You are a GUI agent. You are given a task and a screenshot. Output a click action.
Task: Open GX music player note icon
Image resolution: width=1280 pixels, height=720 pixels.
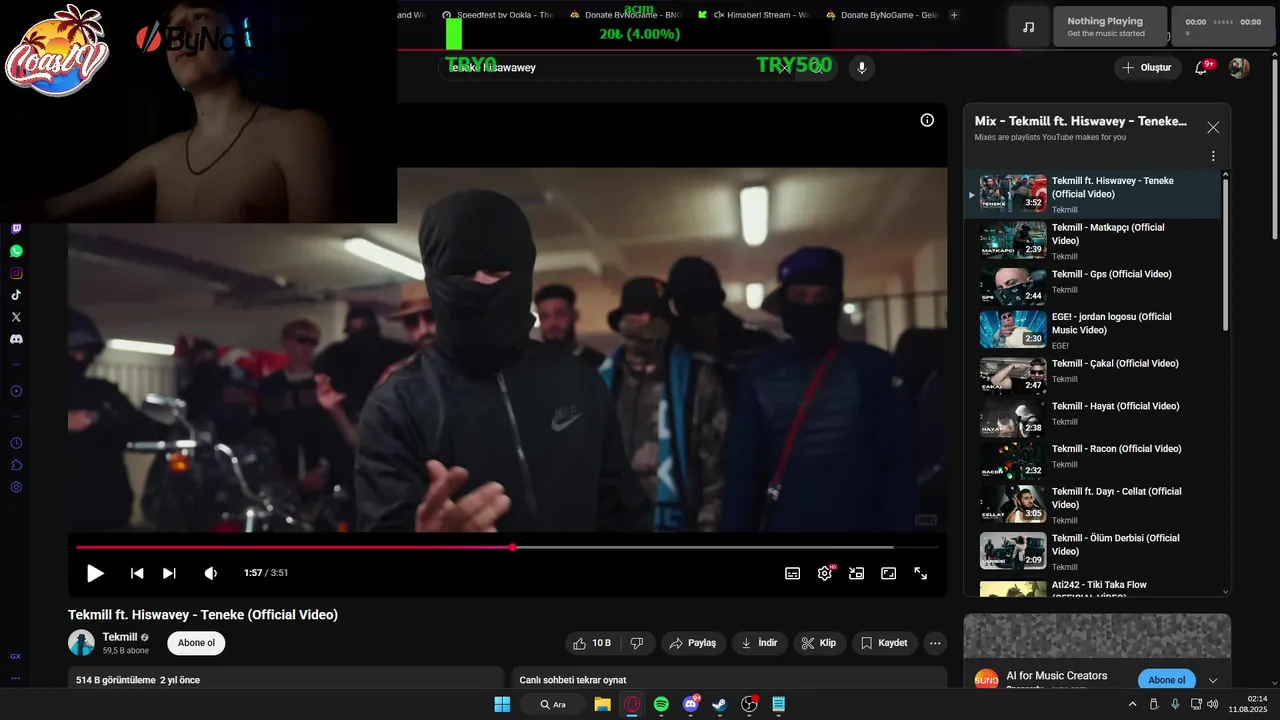pos(1028,26)
